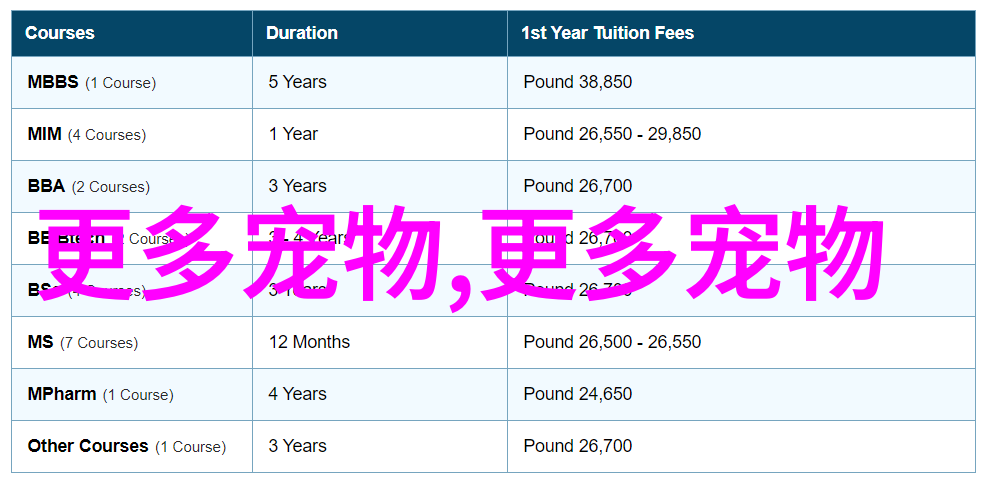Open the Other Courses entry

[88, 446]
